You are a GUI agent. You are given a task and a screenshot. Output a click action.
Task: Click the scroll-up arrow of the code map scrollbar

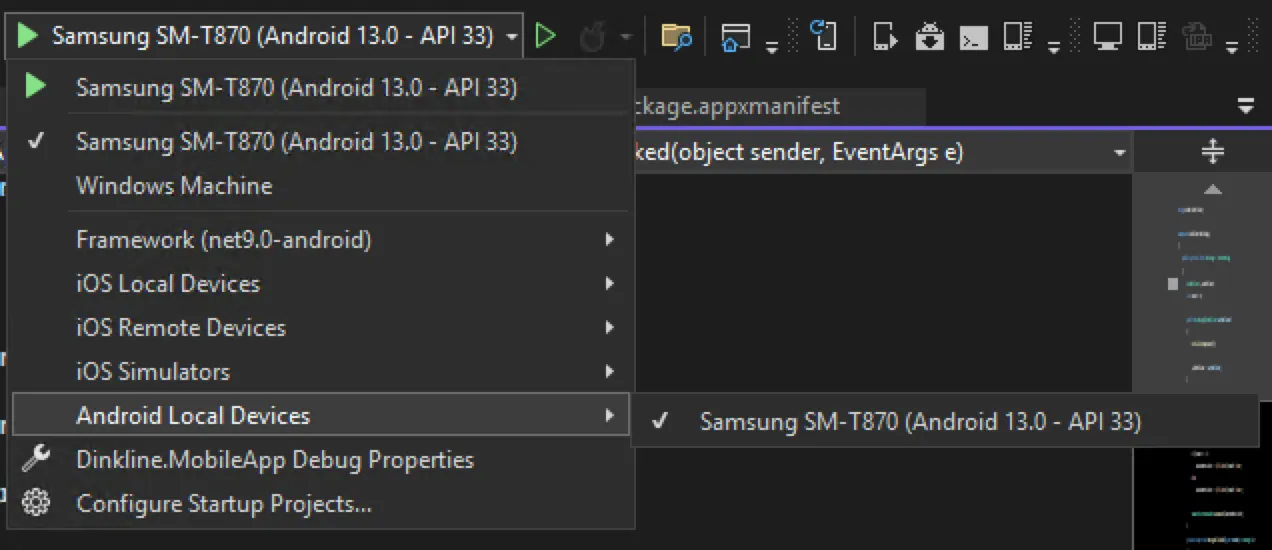pos(1212,188)
